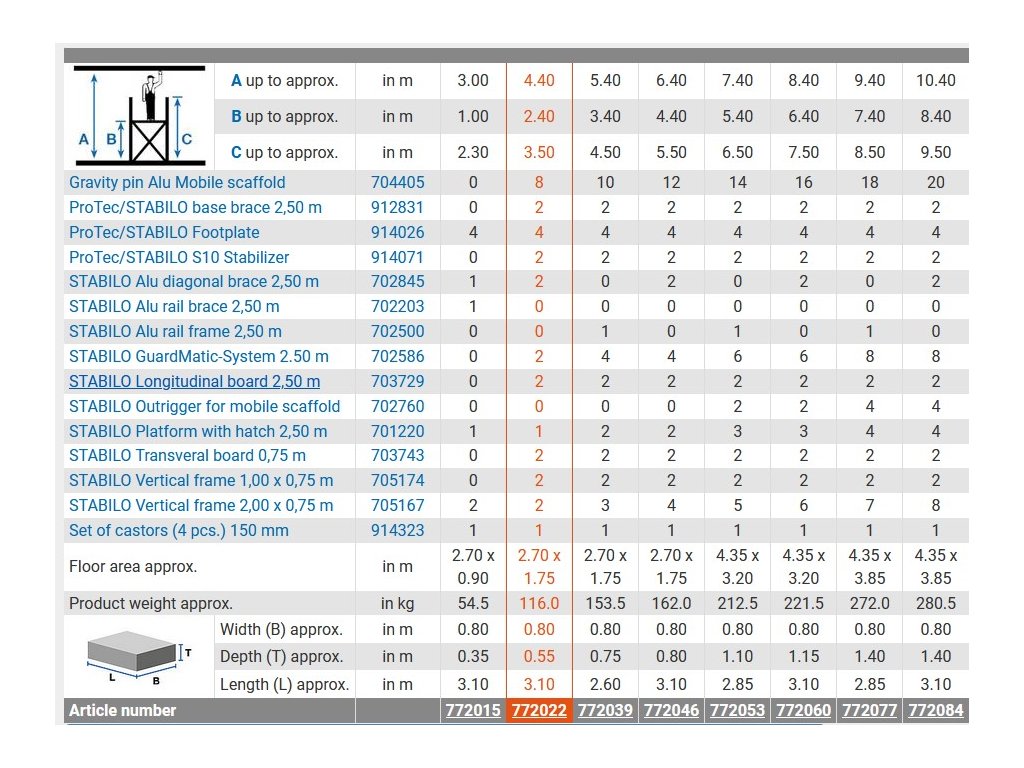
Task: Click the package dimensions box illustration
Action: tap(139, 658)
